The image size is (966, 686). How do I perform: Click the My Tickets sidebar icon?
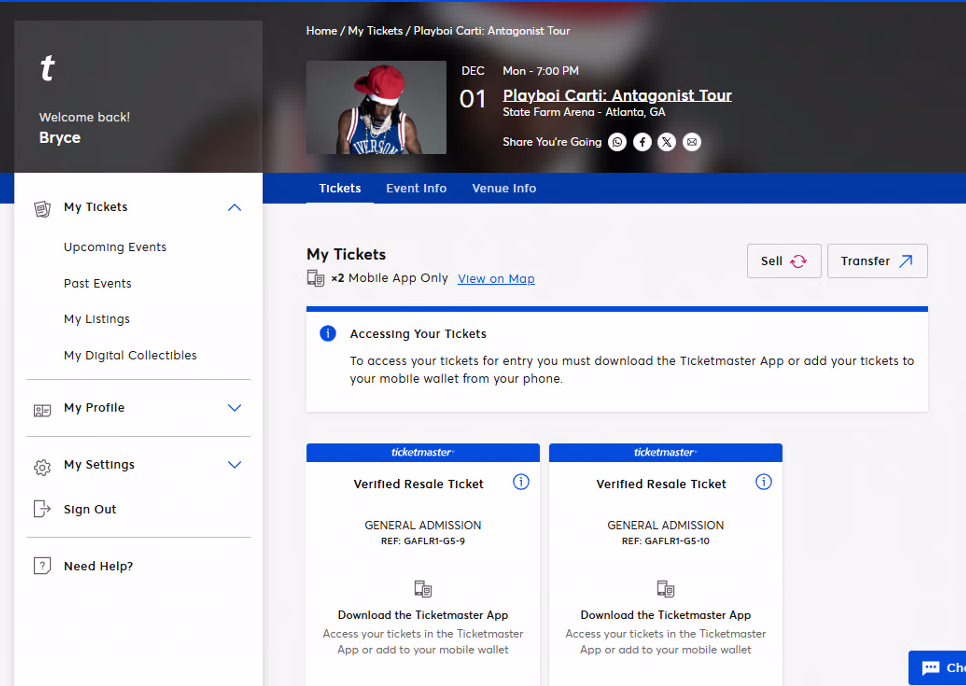pos(42,209)
